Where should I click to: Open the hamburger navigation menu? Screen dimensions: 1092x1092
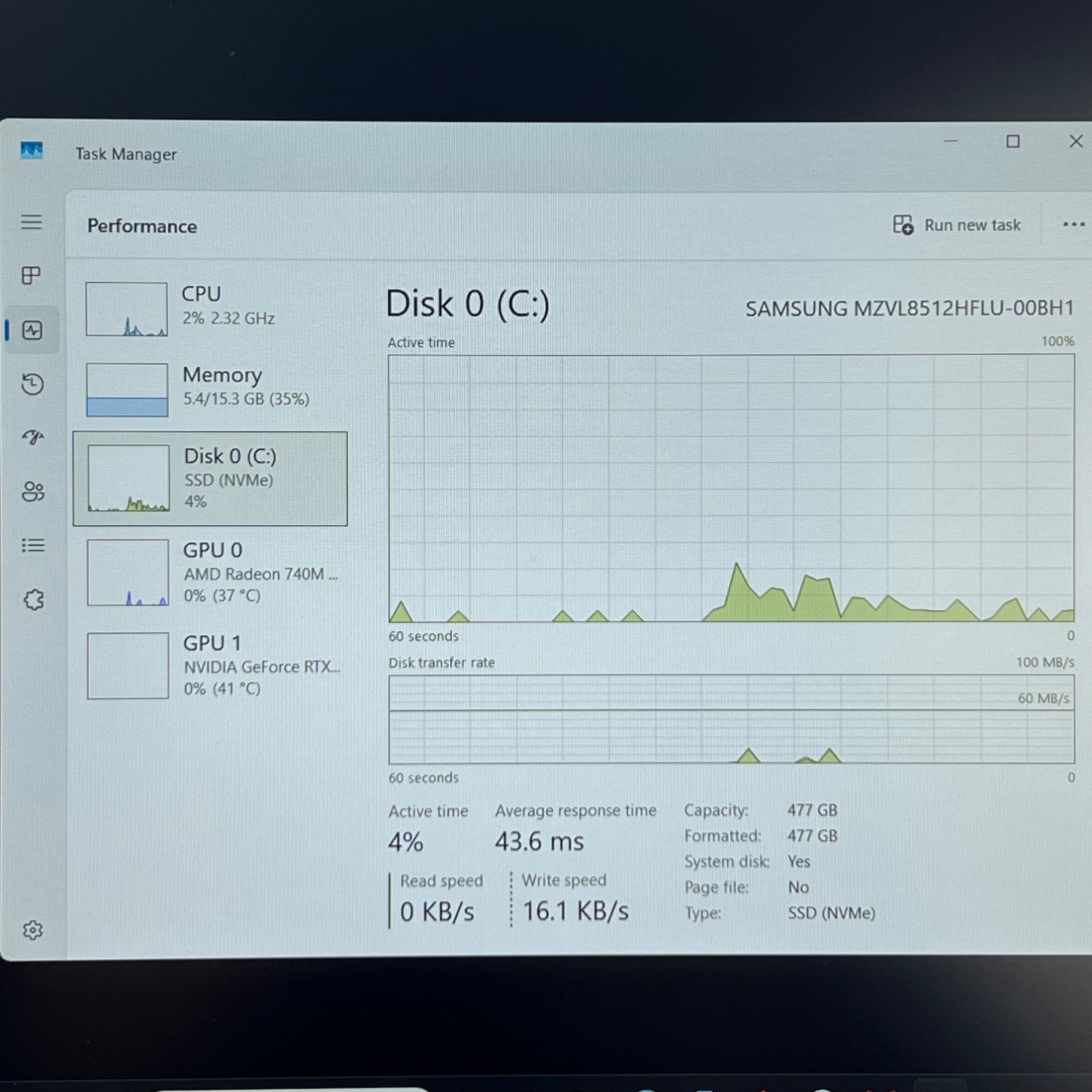[31, 222]
